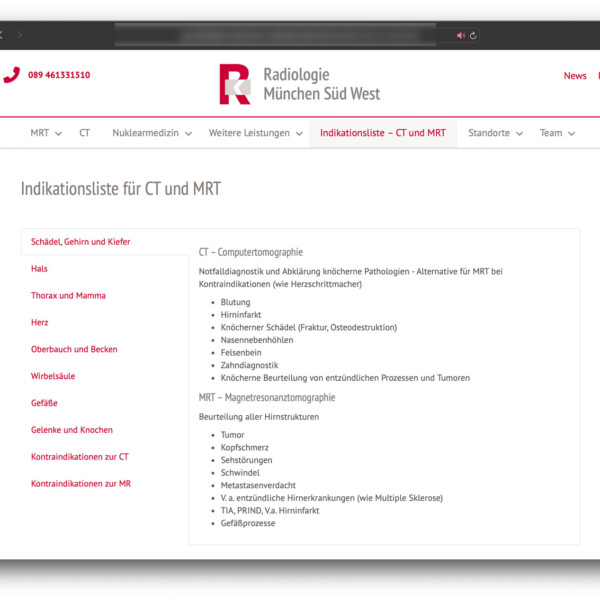
Task: Expand the MRT menu dropdown
Action: click(x=58, y=133)
